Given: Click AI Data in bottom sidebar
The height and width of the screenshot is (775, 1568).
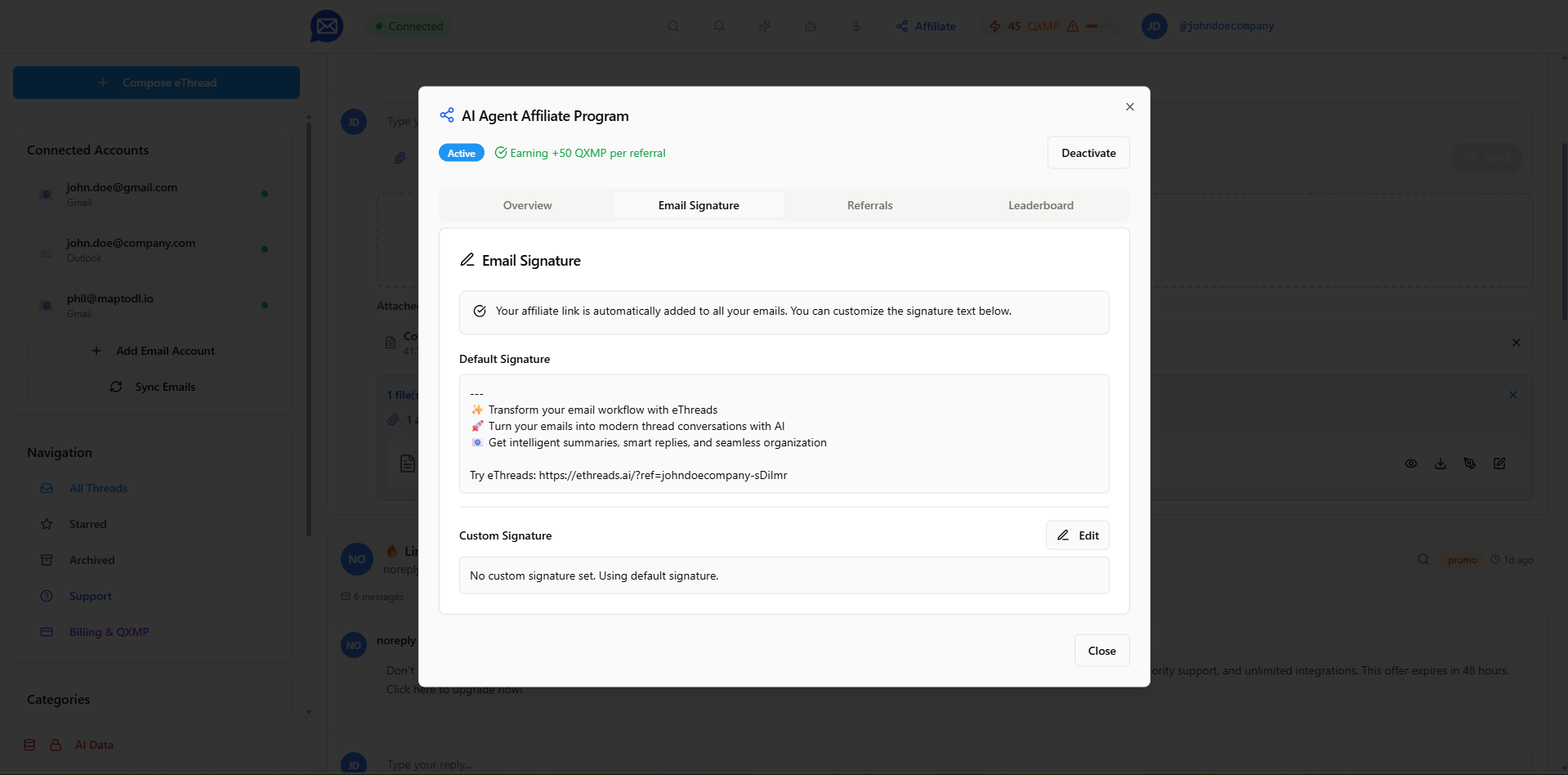Looking at the screenshot, I should coord(94,745).
